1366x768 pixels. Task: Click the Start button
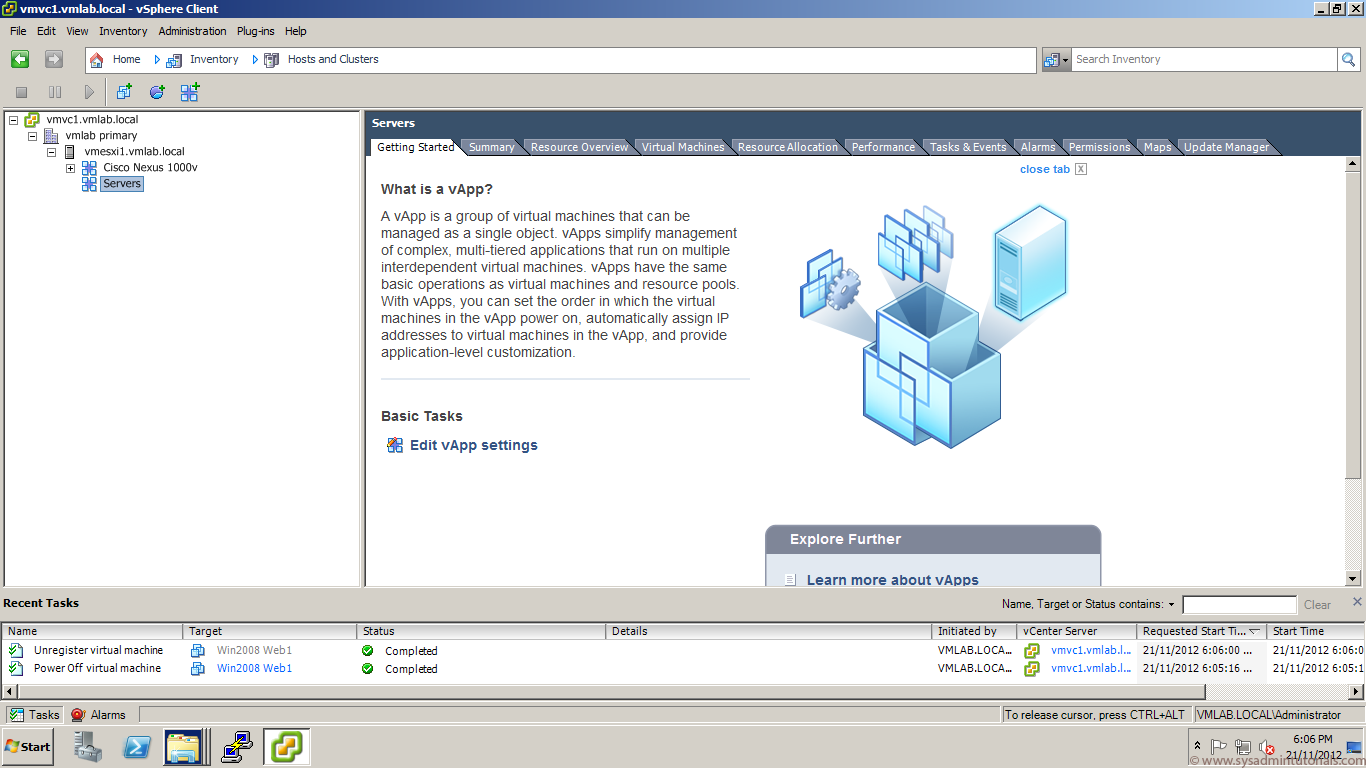coord(28,747)
